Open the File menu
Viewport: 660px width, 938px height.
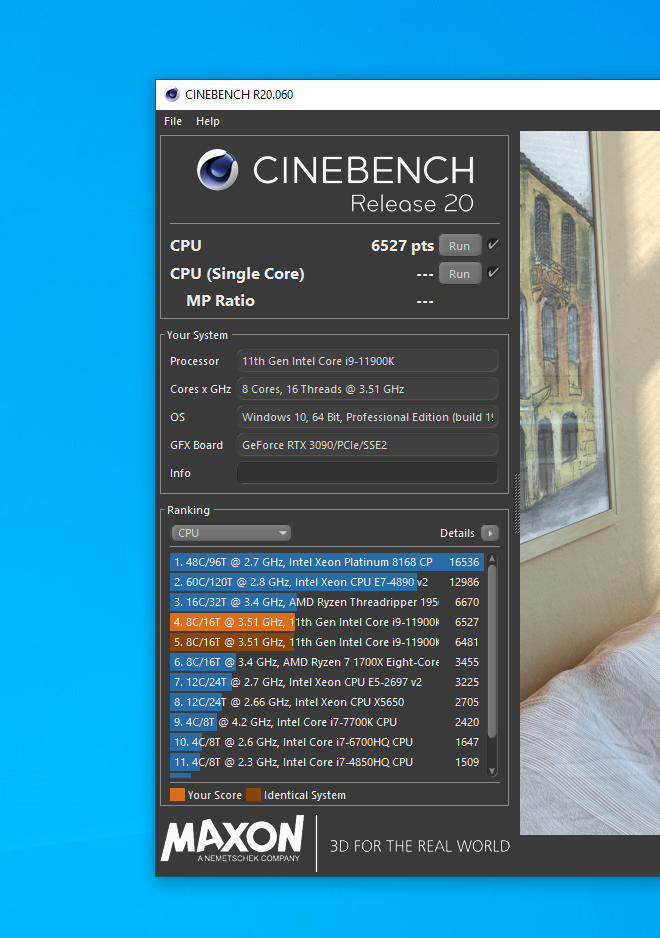click(x=173, y=121)
